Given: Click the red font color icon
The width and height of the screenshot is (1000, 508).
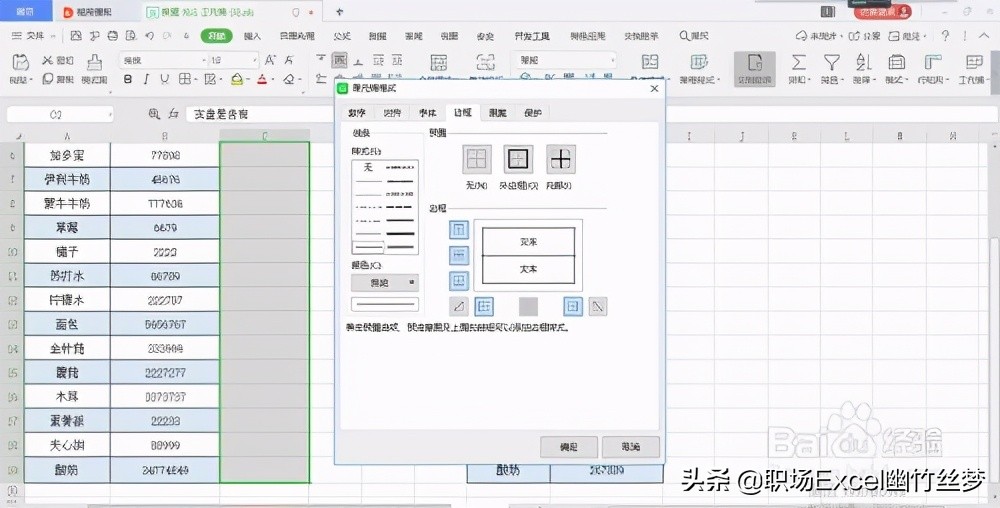Looking at the screenshot, I should [x=262, y=79].
